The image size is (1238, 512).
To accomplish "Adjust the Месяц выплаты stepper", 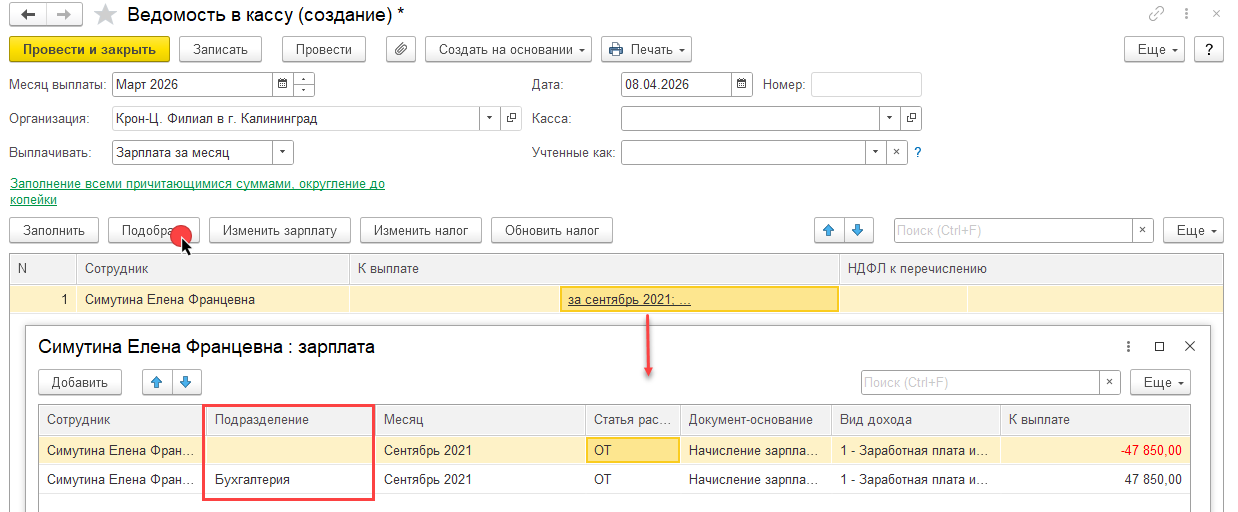I will pos(305,85).
